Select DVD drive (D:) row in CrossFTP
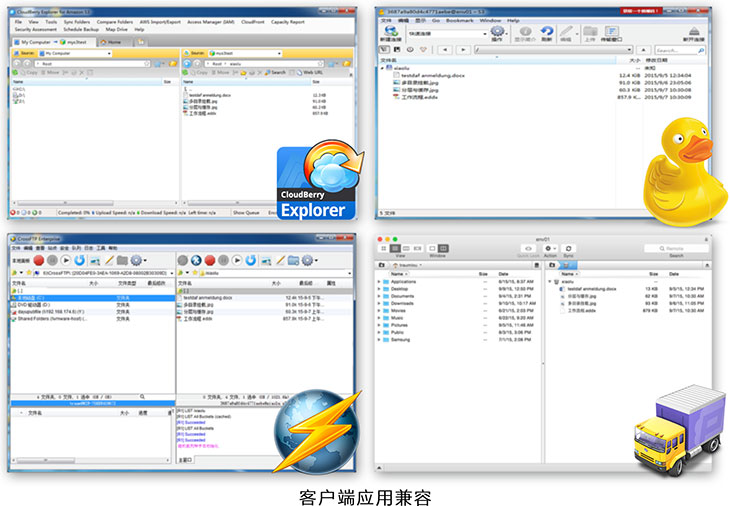 tap(93, 304)
